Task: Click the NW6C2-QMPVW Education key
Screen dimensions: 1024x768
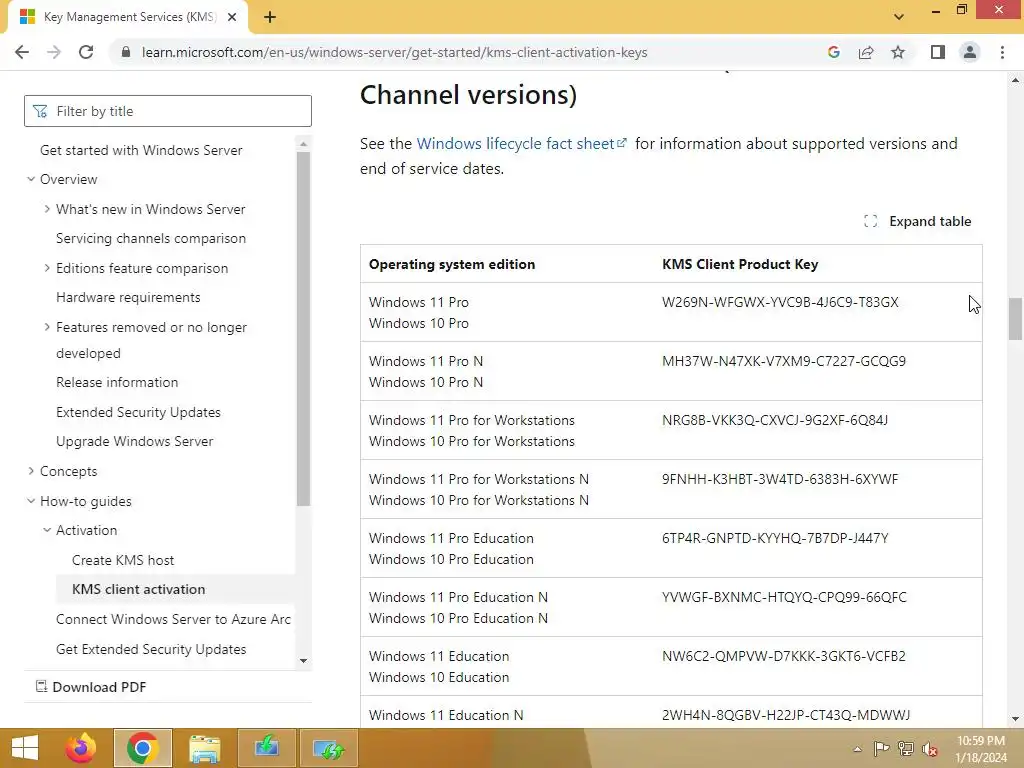Action: coord(784,656)
